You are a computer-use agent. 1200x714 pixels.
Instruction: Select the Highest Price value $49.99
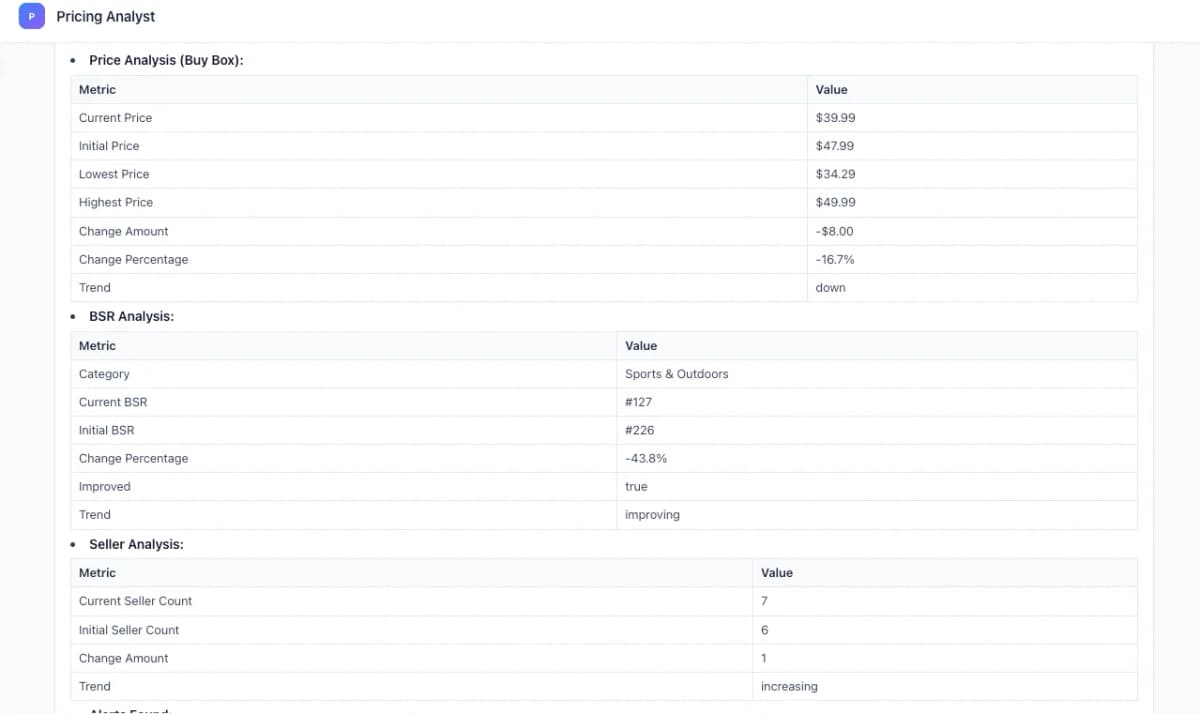coord(835,202)
